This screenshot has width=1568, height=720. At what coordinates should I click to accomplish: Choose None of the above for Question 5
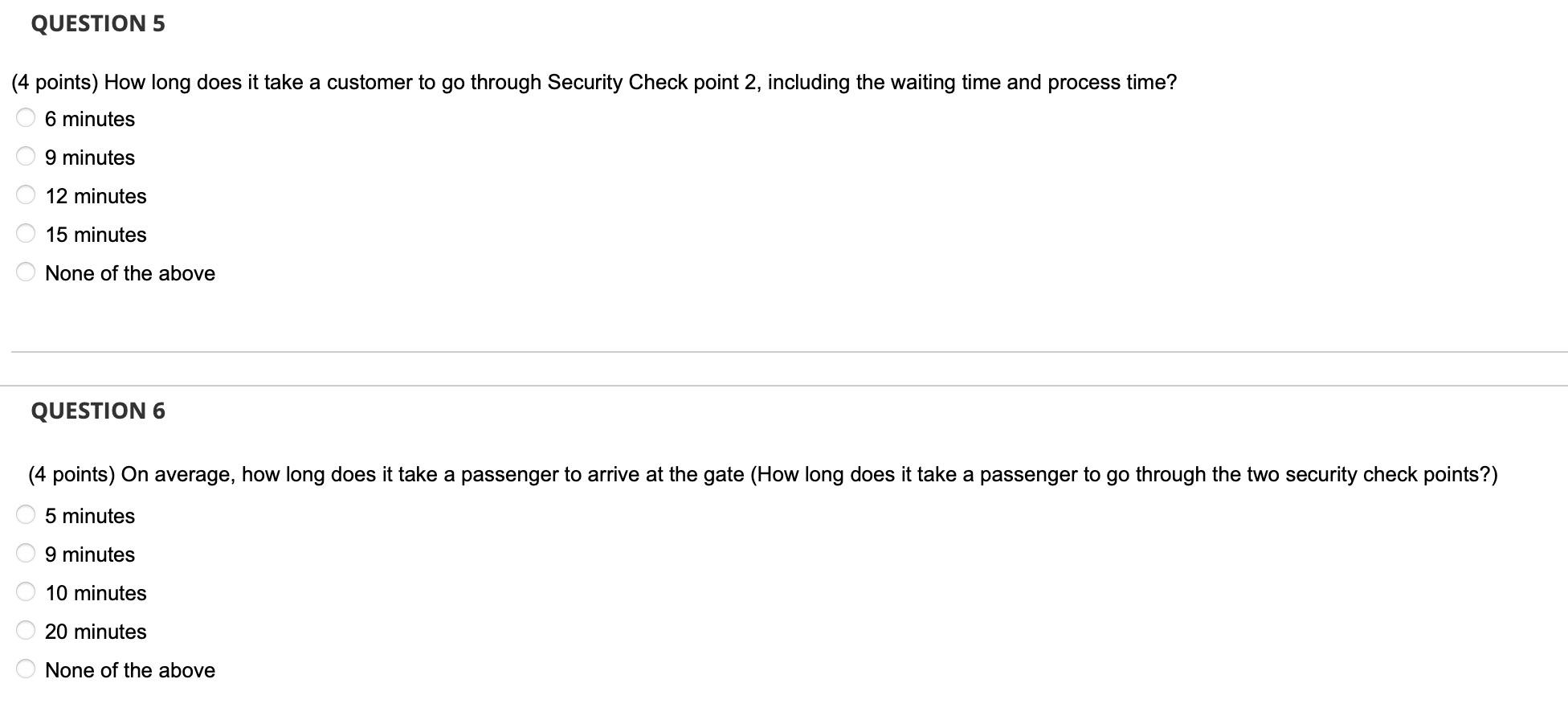(26, 272)
